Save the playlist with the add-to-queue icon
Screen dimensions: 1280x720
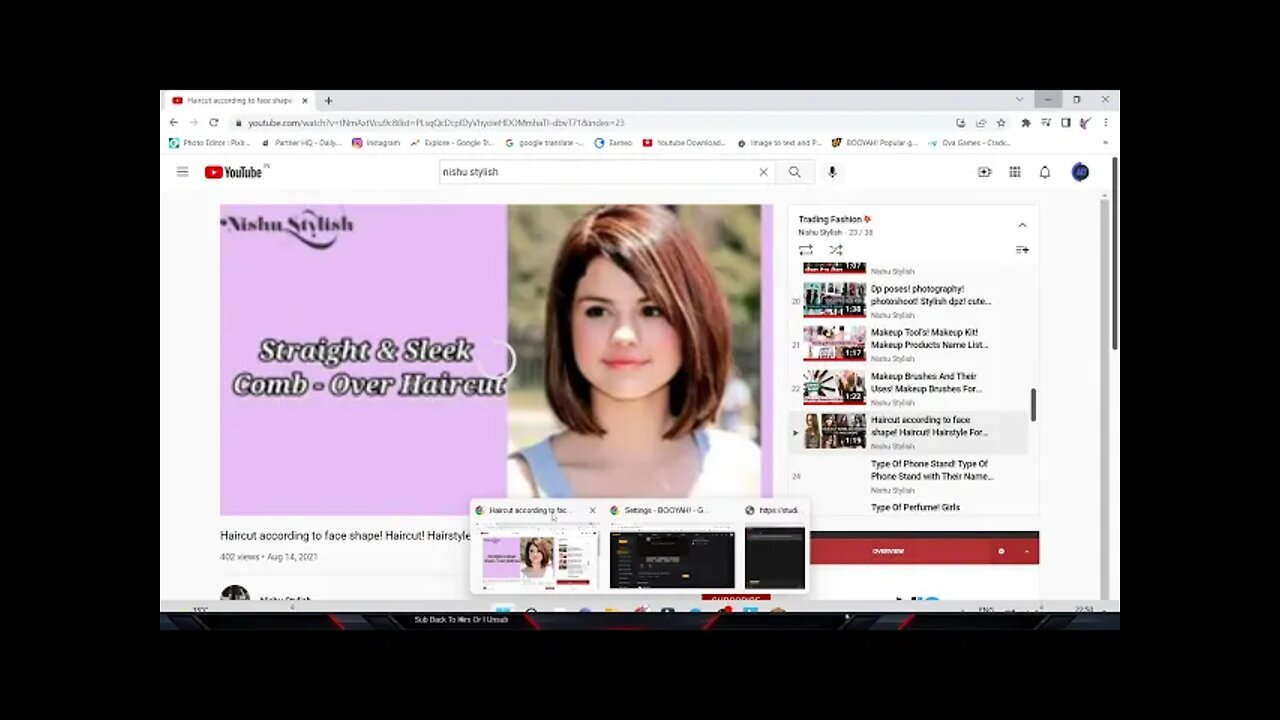(1022, 250)
